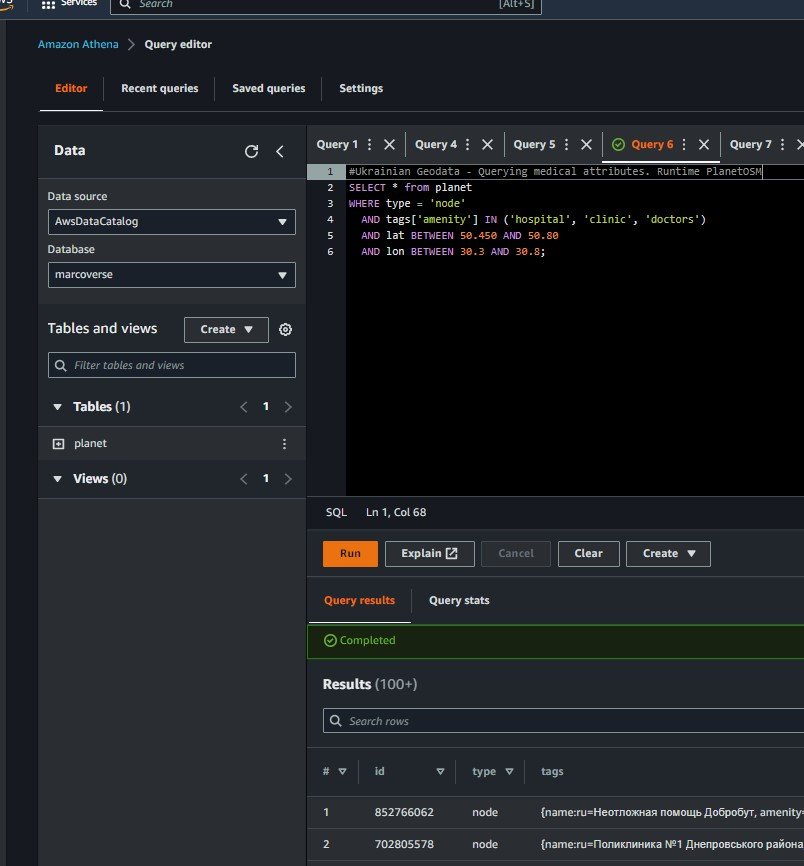Refresh the Data panel
The width and height of the screenshot is (804, 866).
coord(251,151)
